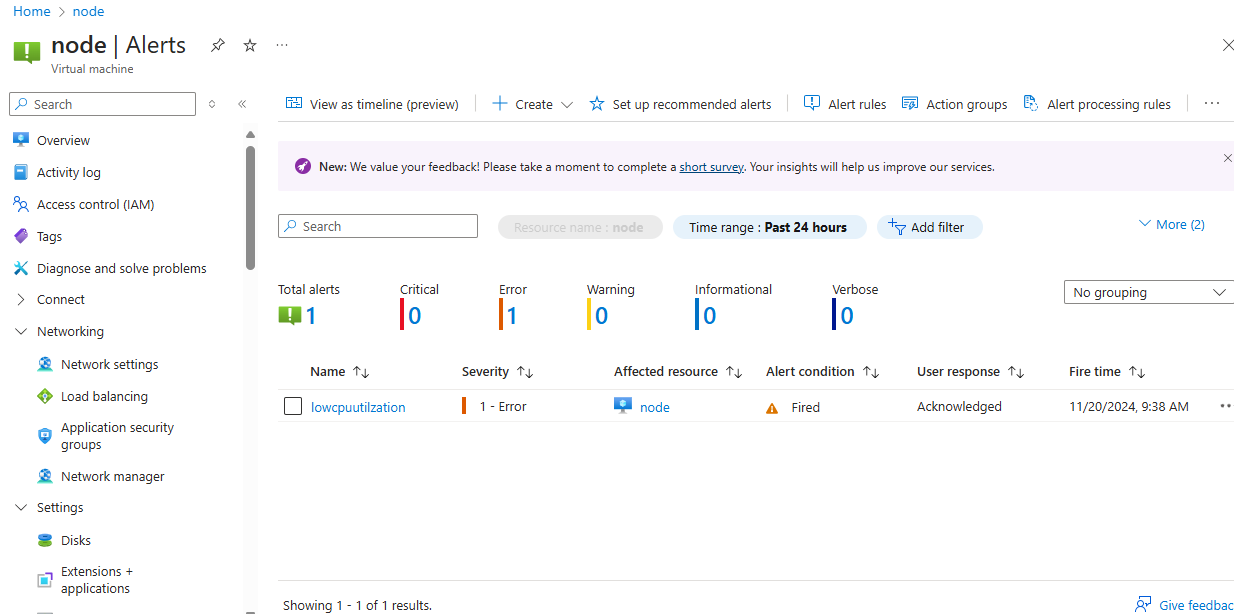Click the sidebar vertical scrollbar thumb

(250, 207)
